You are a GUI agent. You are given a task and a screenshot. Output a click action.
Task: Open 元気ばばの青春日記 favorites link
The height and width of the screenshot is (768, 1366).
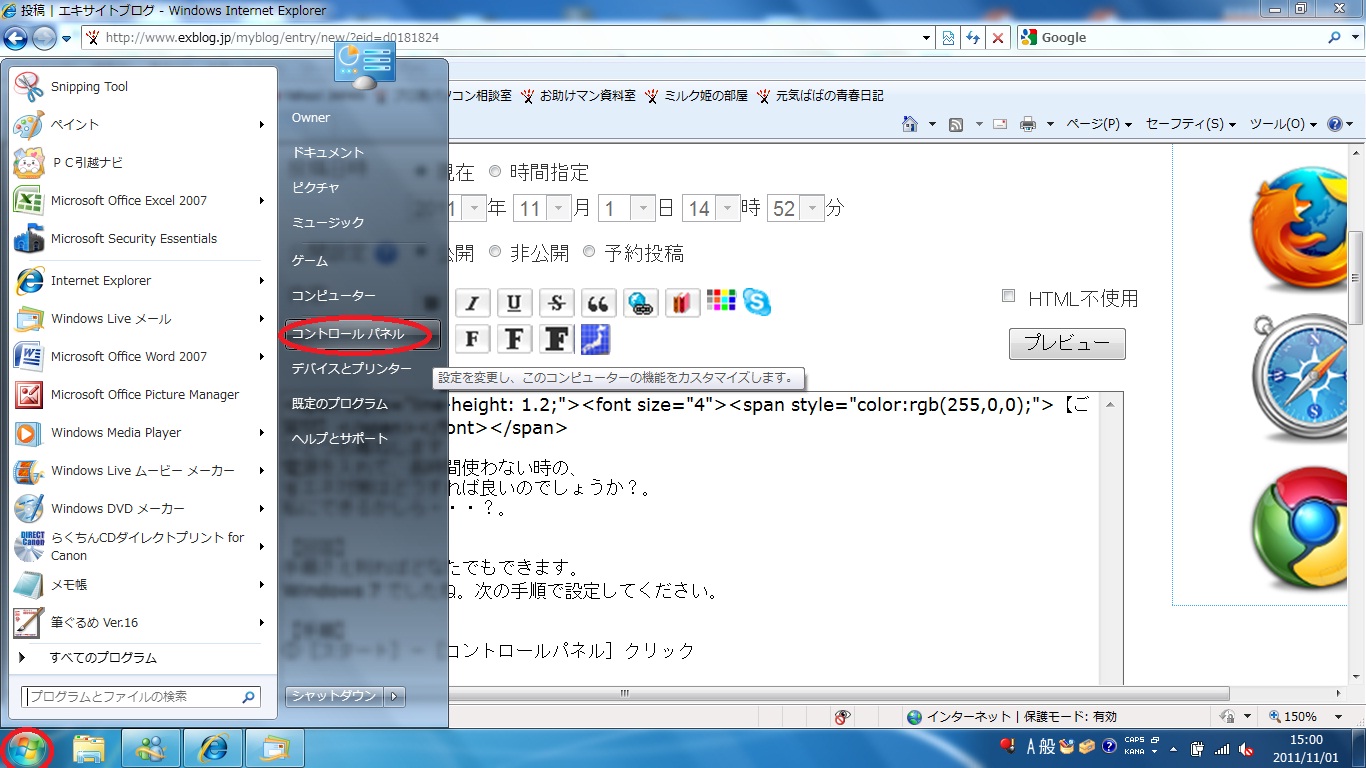[x=820, y=96]
